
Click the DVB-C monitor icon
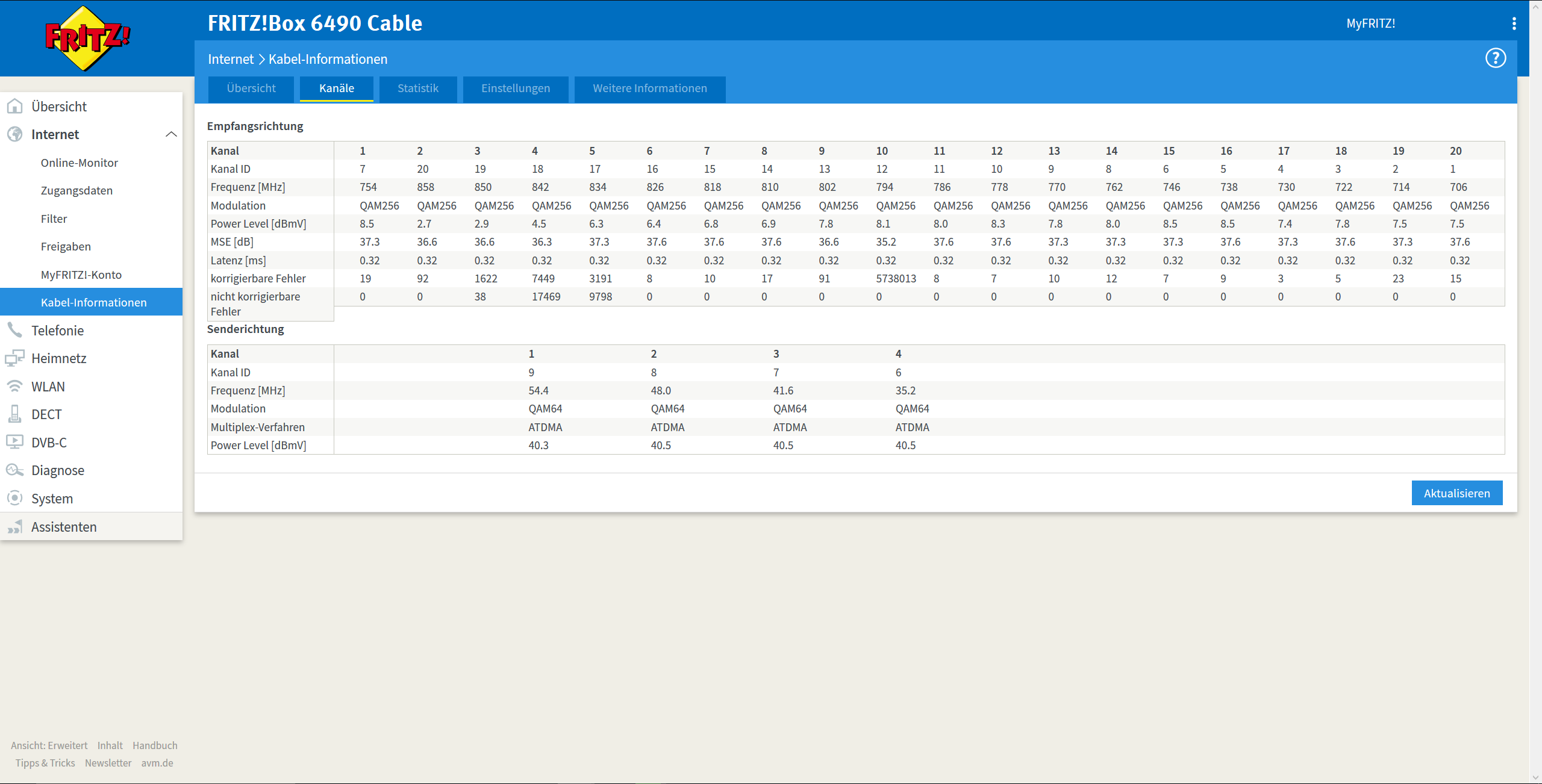(14, 443)
